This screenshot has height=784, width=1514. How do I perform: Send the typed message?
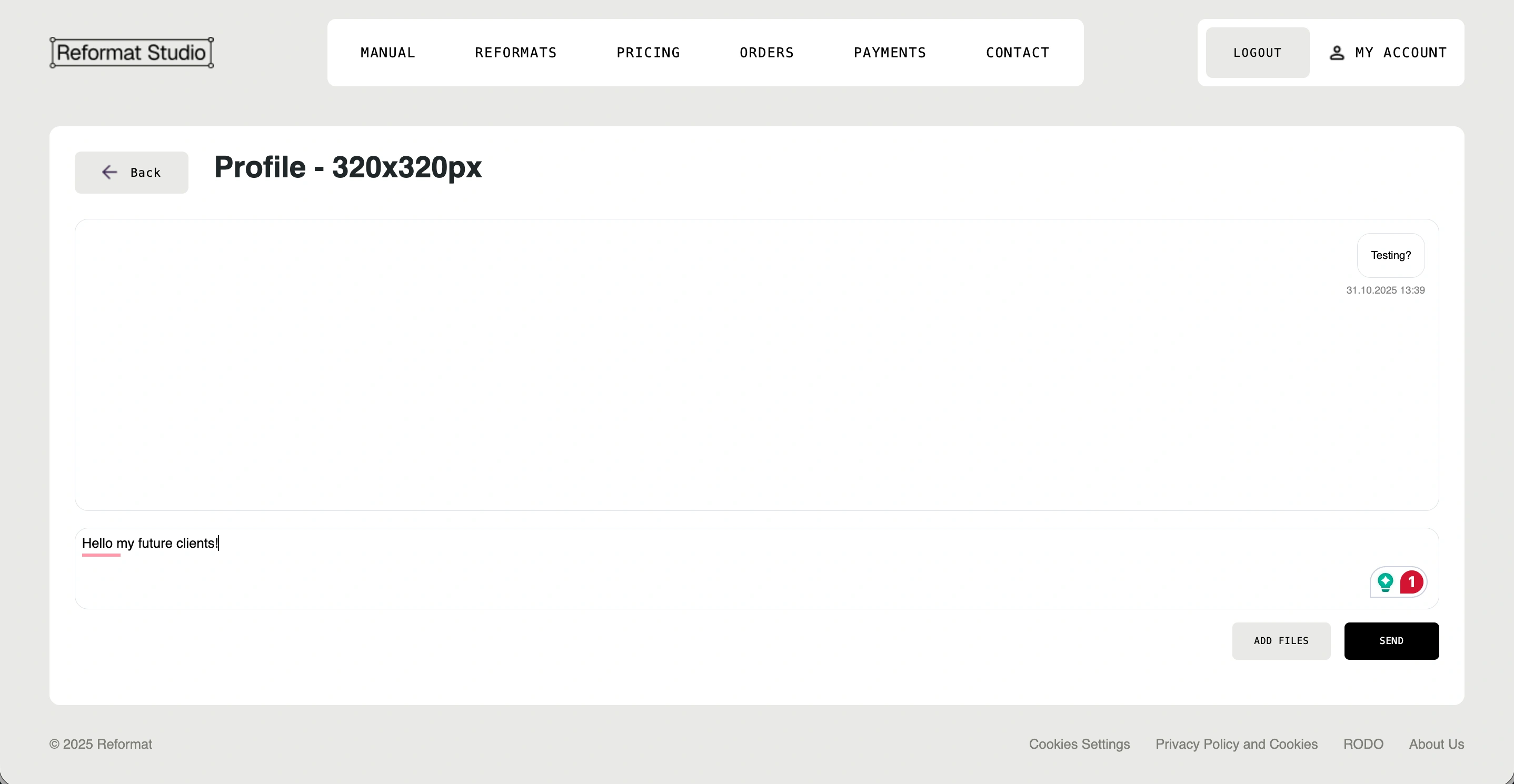point(1391,641)
